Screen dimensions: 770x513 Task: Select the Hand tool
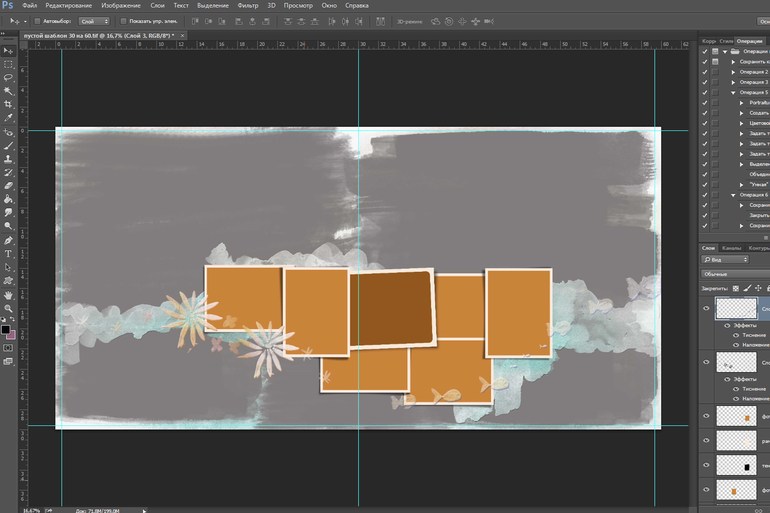[x=8, y=295]
